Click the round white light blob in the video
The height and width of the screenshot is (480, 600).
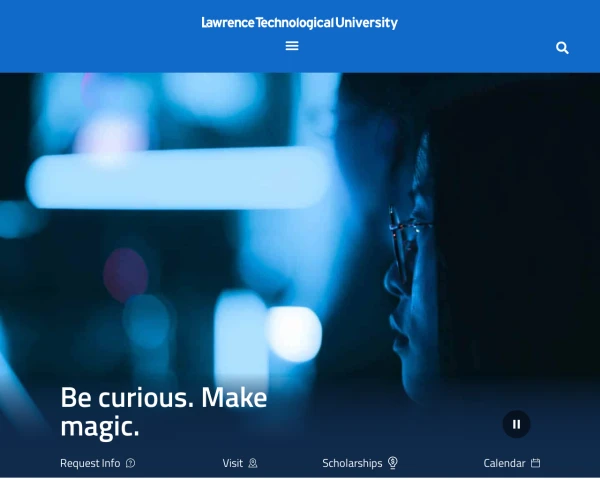(x=294, y=333)
